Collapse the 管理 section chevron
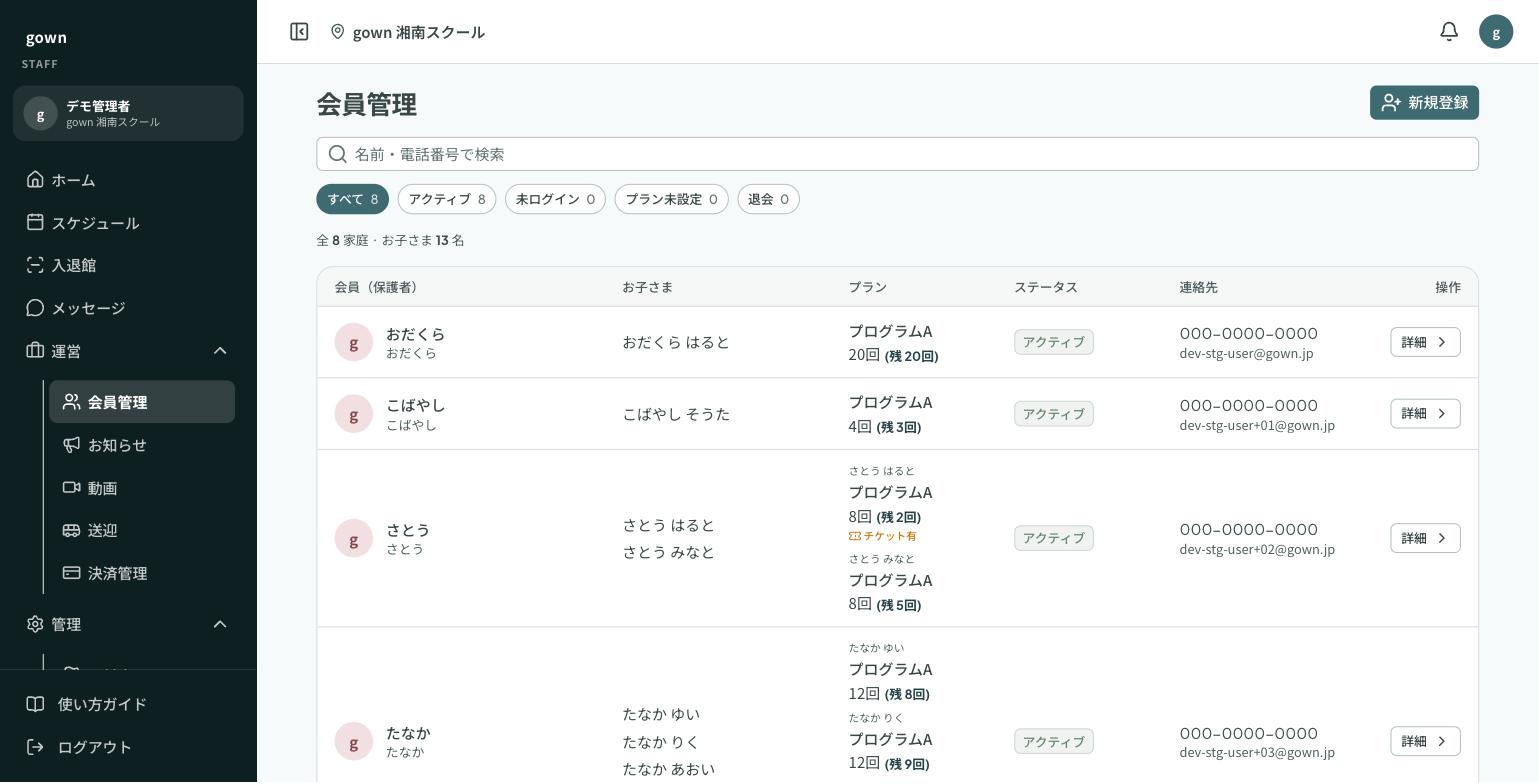This screenshot has width=1539, height=784. coord(220,624)
